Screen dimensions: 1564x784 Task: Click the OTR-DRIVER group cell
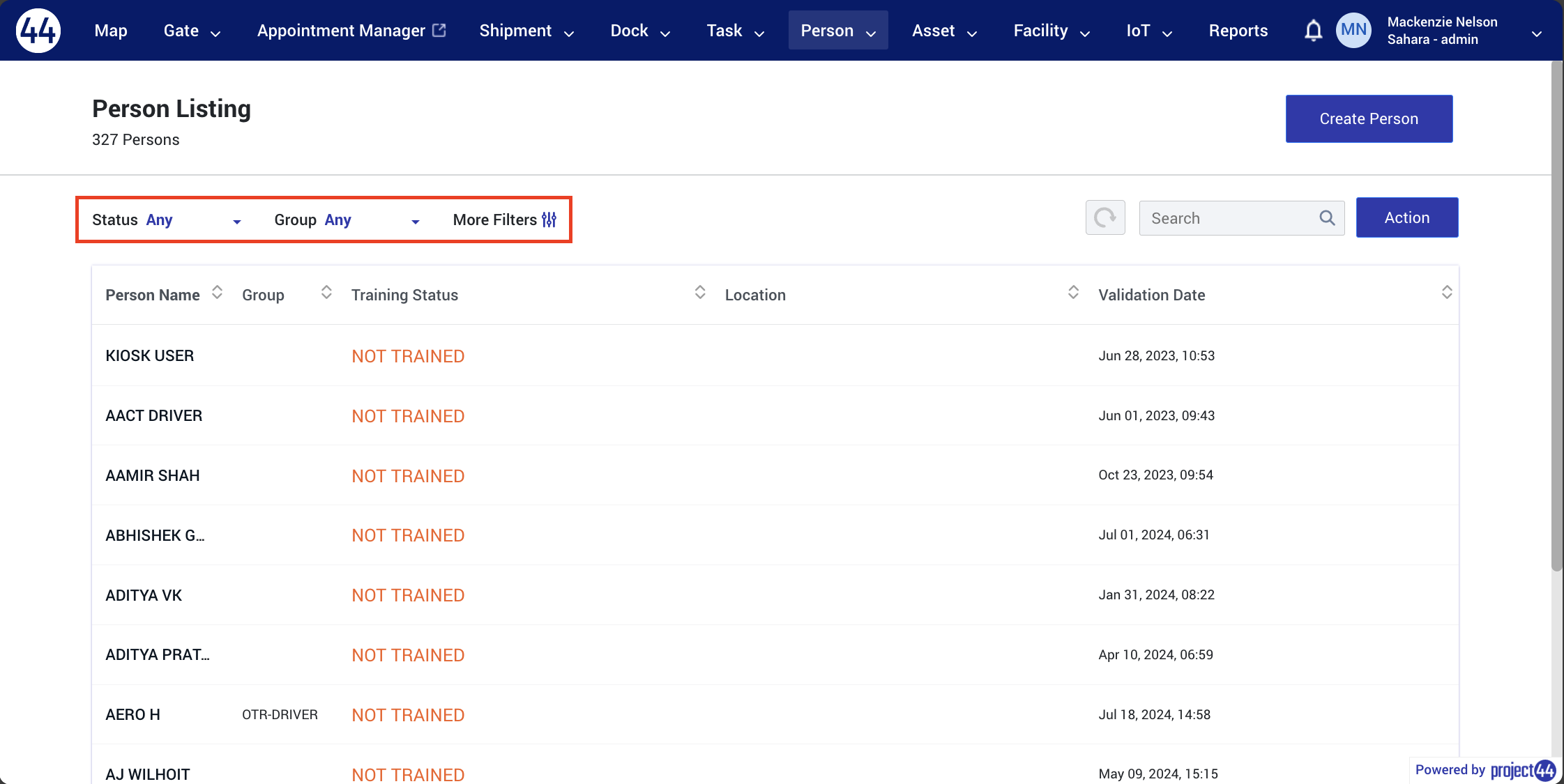(x=280, y=714)
